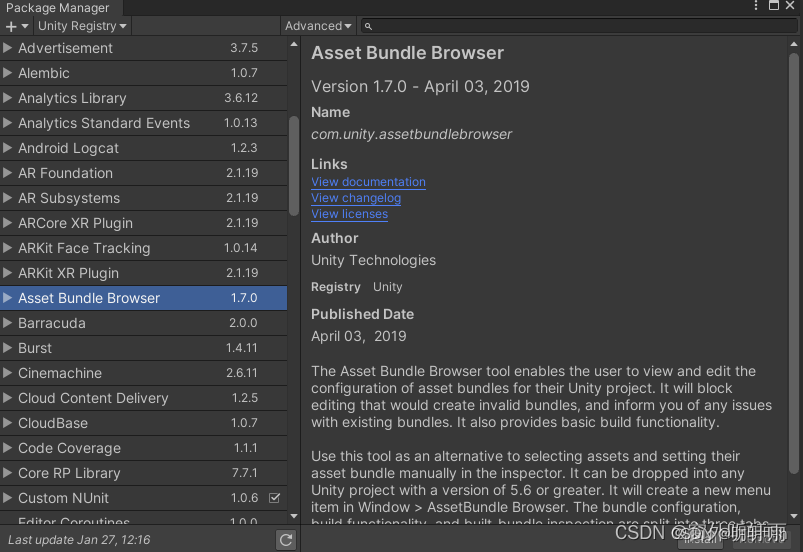Click details pane scroll up arrow

[x=794, y=45]
